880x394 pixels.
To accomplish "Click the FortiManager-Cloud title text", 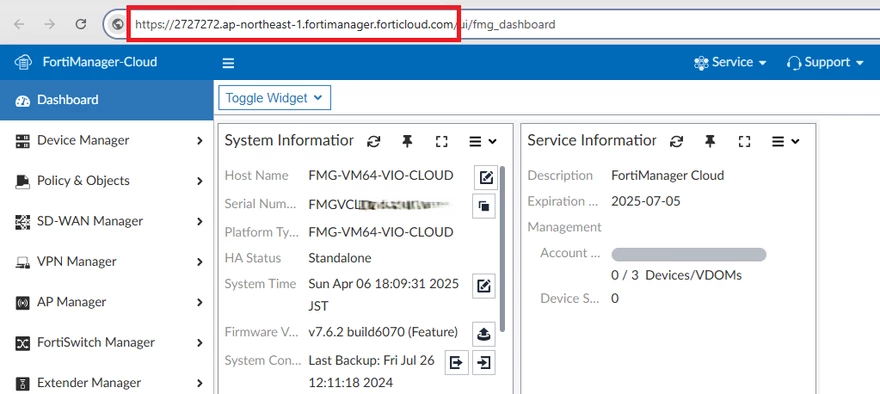I will (100, 62).
